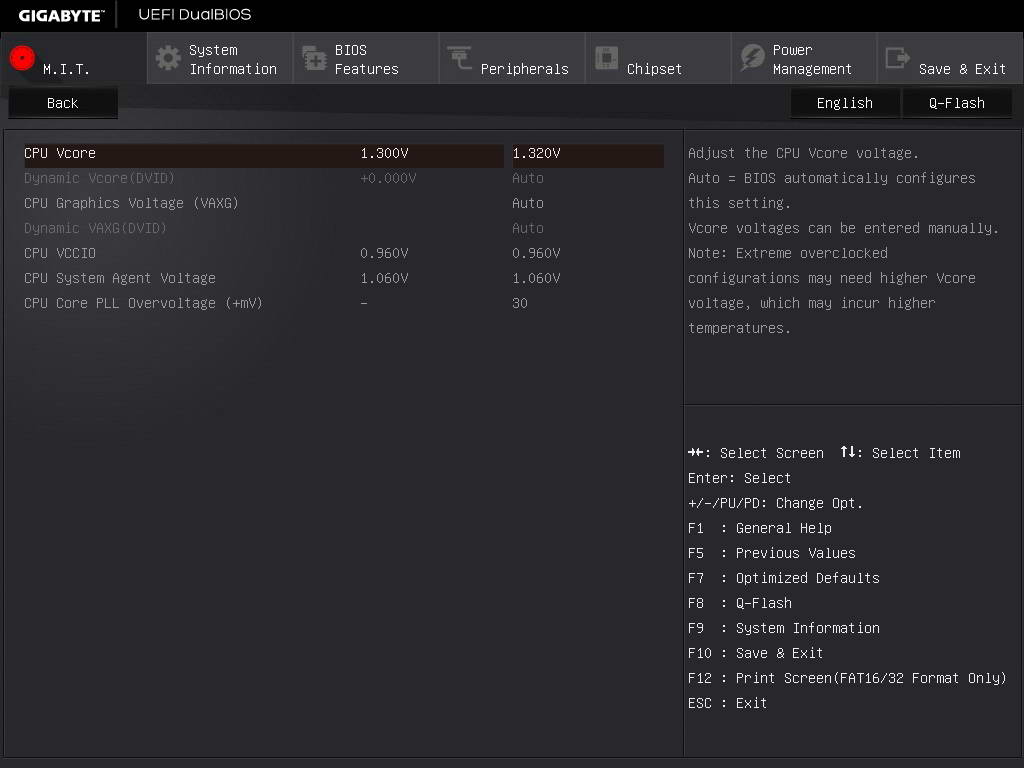Go back with the Back button
The height and width of the screenshot is (768, 1024).
tap(63, 103)
